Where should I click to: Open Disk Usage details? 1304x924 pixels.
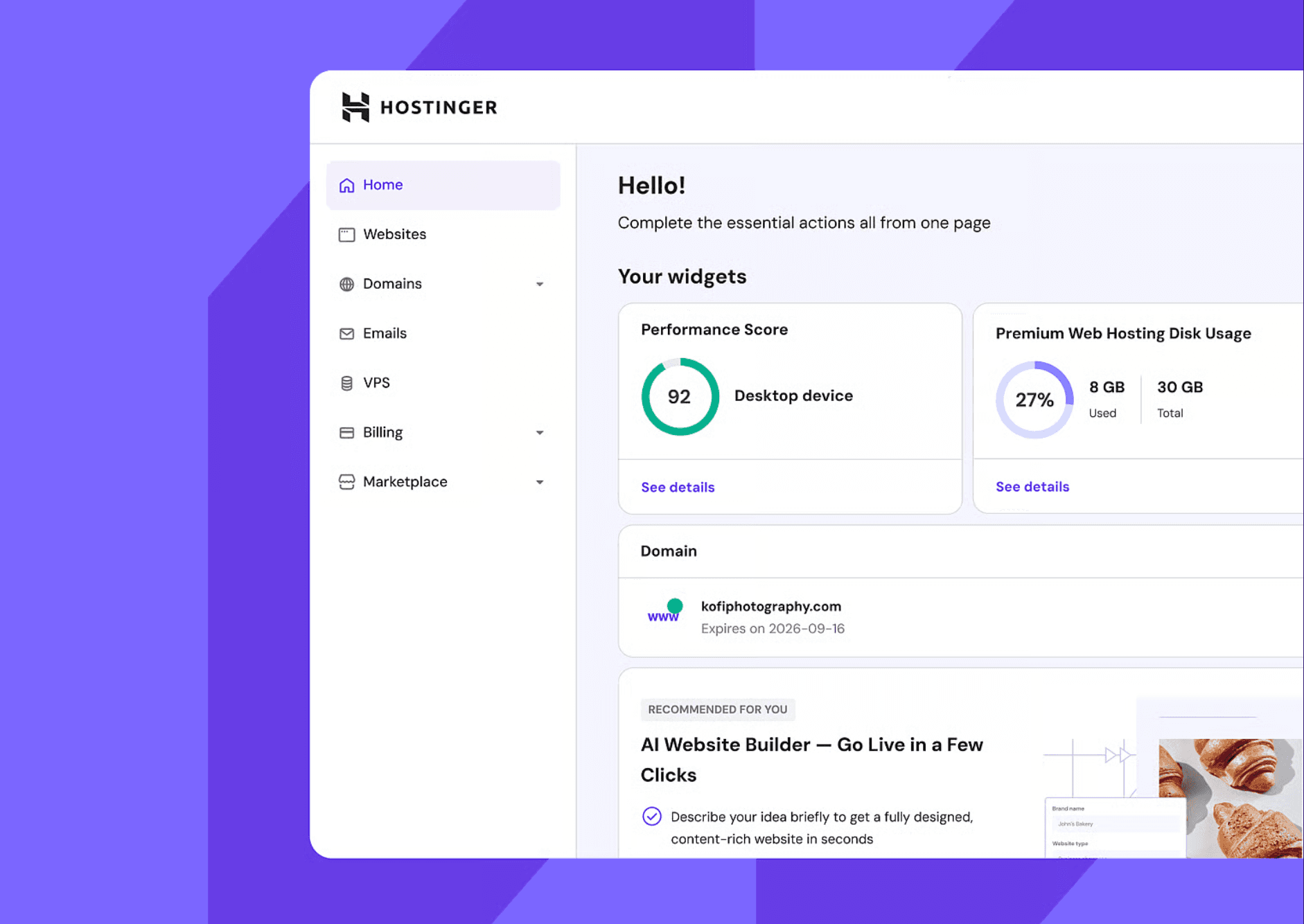[1032, 486]
